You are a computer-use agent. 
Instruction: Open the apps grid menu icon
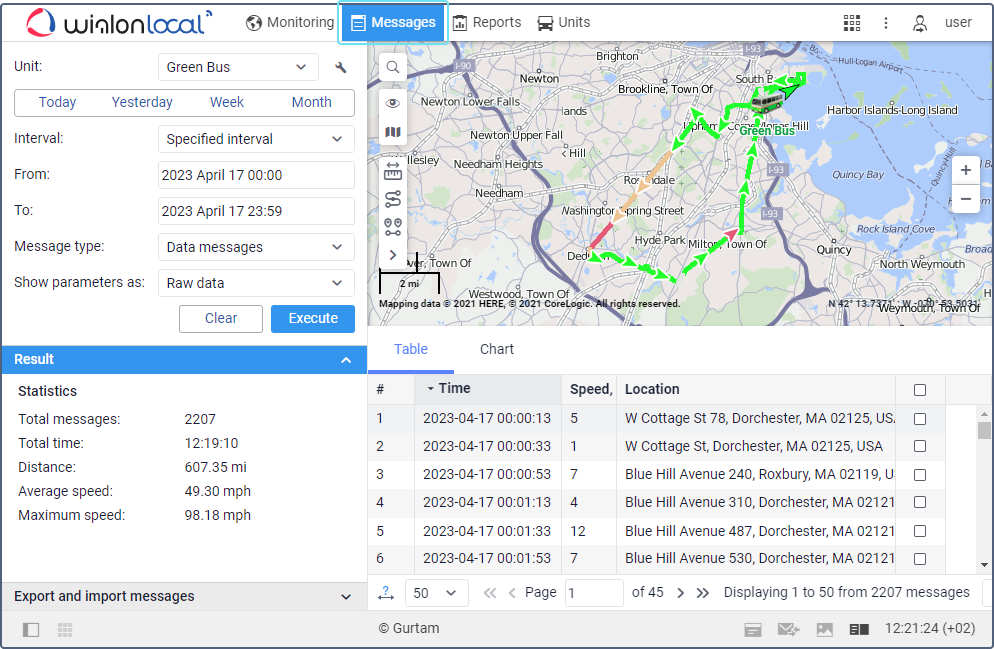[852, 22]
